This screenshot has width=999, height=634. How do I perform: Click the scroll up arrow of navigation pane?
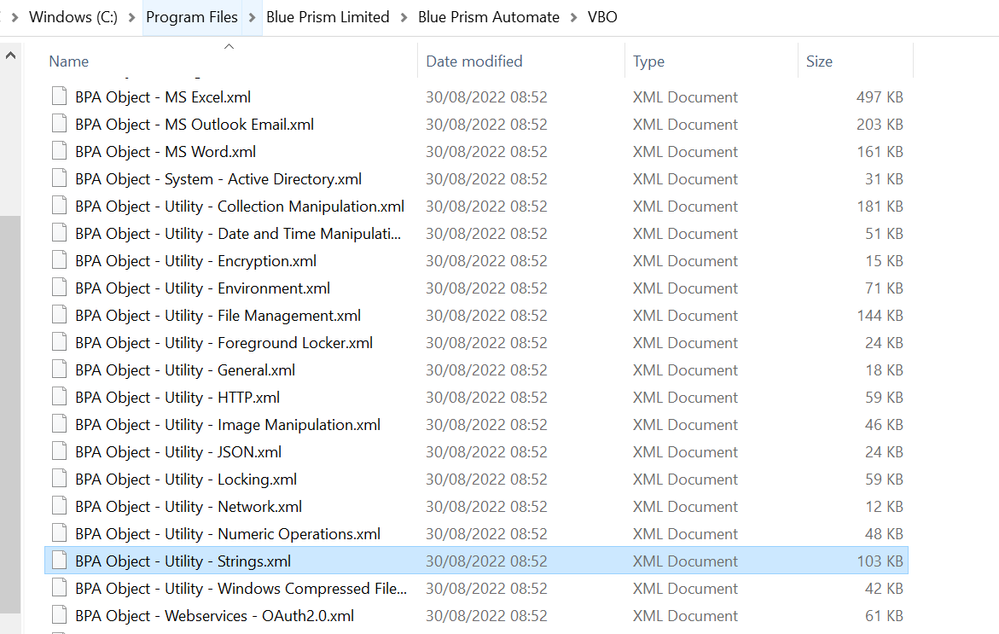coord(10,56)
